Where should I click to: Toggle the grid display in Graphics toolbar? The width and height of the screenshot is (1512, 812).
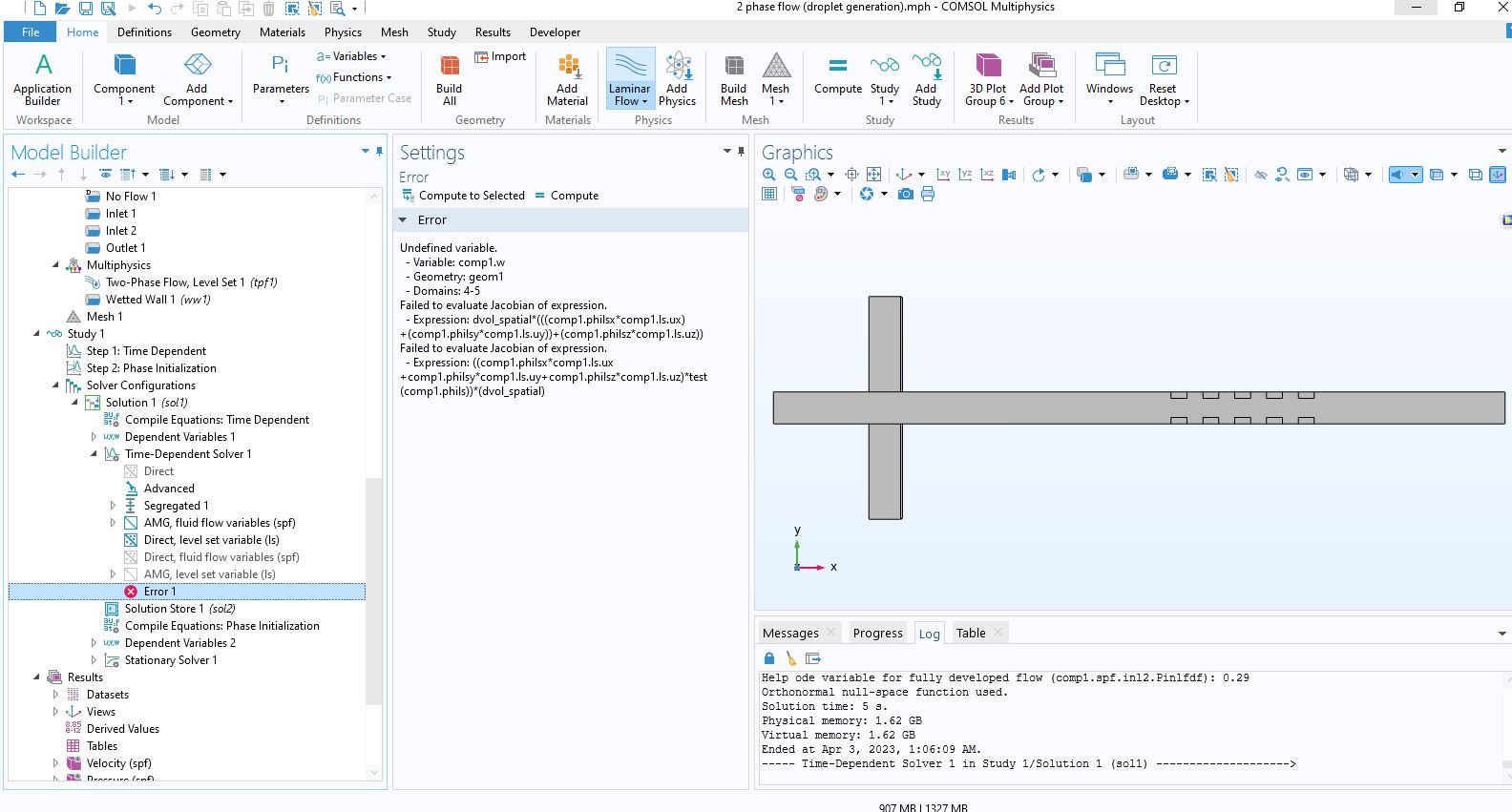coord(769,194)
